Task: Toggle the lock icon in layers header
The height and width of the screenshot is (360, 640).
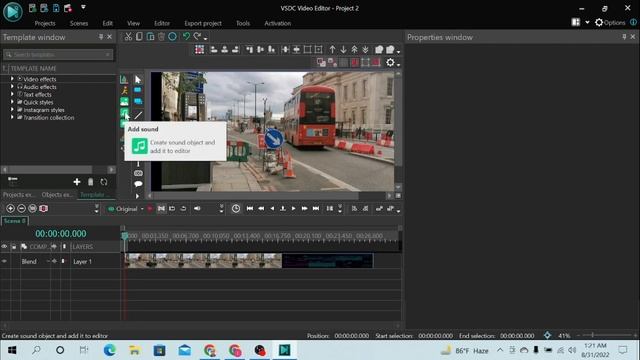Action: (x=14, y=247)
